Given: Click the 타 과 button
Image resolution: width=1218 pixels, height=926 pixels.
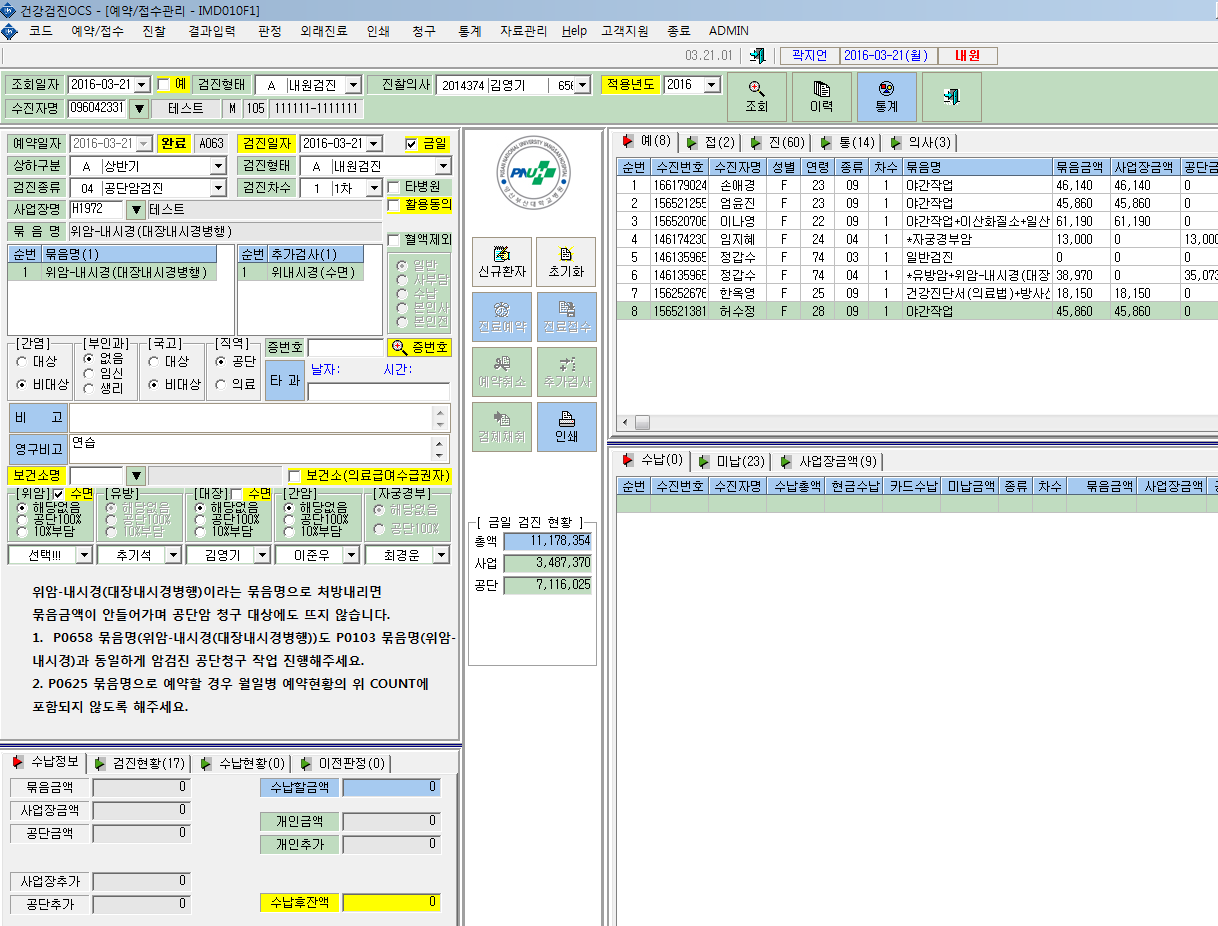Looking at the screenshot, I should click(x=285, y=380).
